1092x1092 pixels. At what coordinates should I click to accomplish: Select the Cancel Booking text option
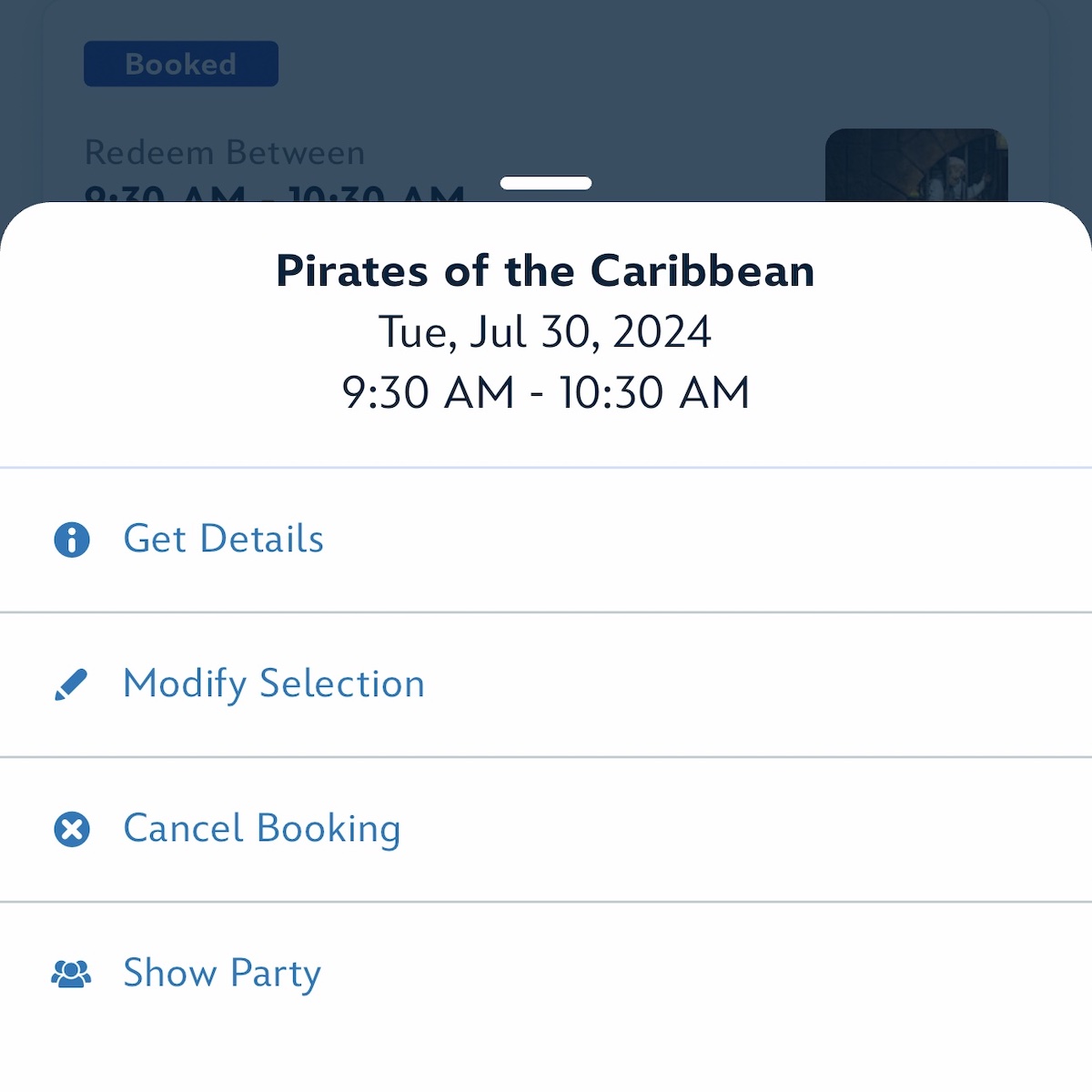(x=262, y=829)
